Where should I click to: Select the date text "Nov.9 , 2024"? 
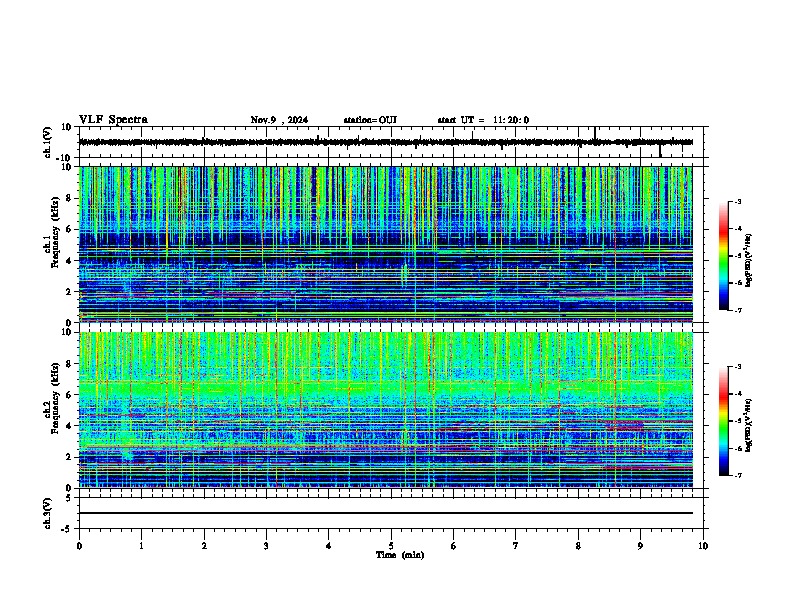[x=279, y=120]
